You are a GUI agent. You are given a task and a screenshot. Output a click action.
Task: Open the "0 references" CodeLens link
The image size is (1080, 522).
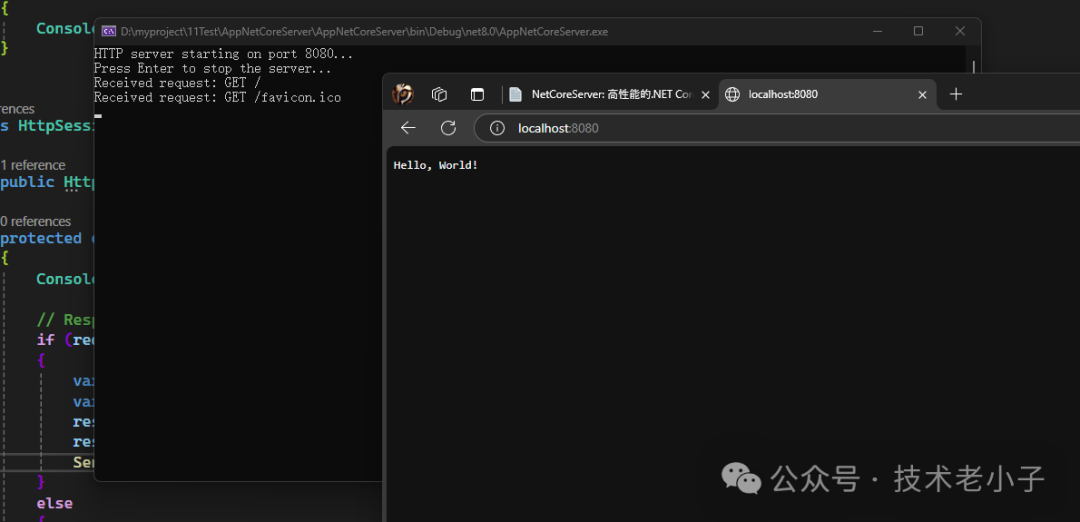tap(36, 221)
